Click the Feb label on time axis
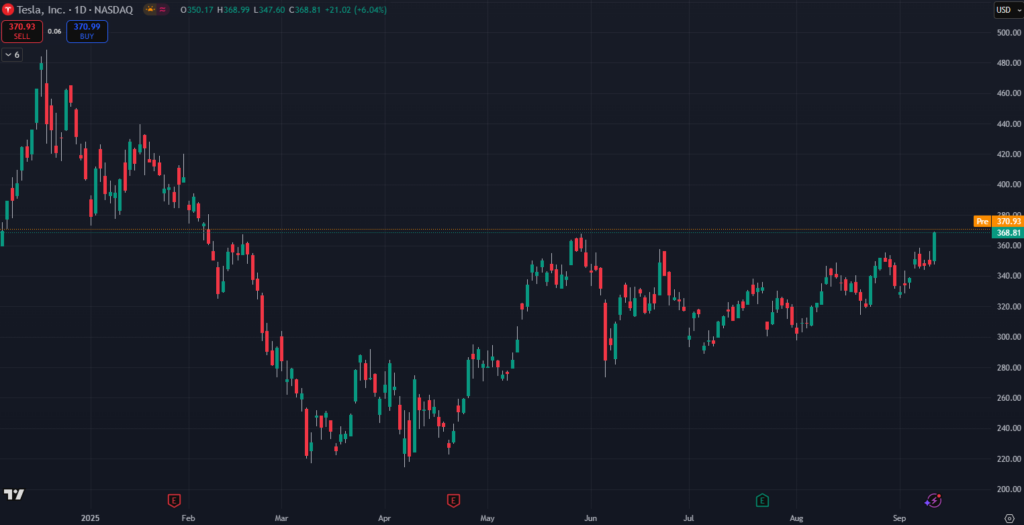 click(x=188, y=518)
